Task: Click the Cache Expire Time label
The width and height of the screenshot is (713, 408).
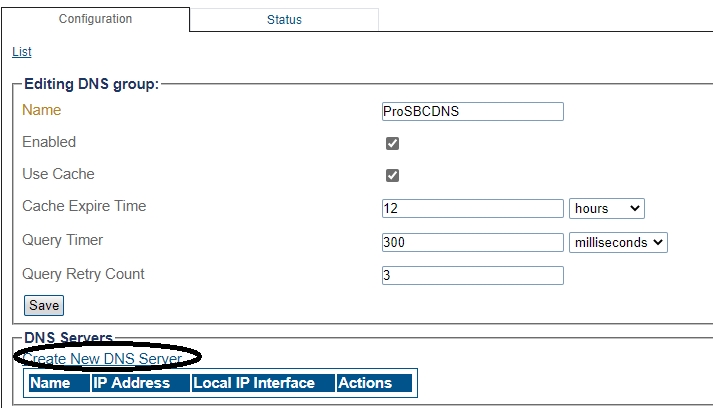Action: pos(84,206)
